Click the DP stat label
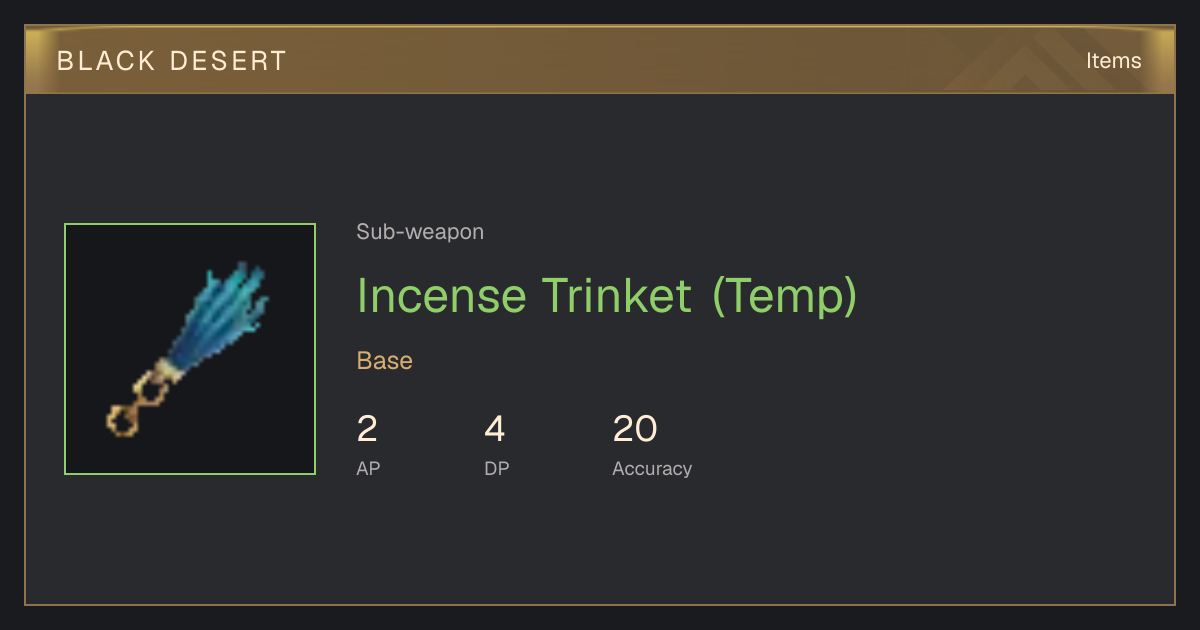1200x630 pixels. pyautogui.click(x=497, y=468)
